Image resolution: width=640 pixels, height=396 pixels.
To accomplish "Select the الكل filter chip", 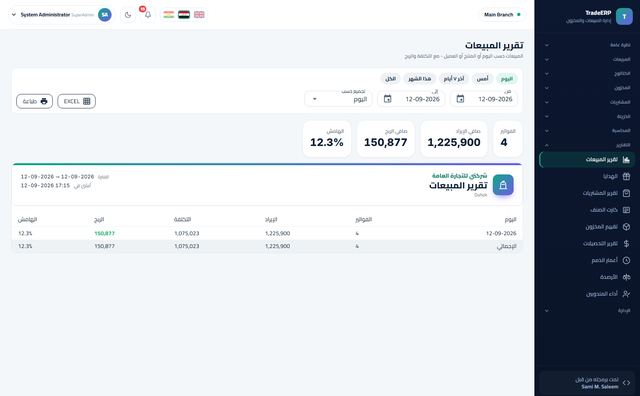I will [x=391, y=78].
